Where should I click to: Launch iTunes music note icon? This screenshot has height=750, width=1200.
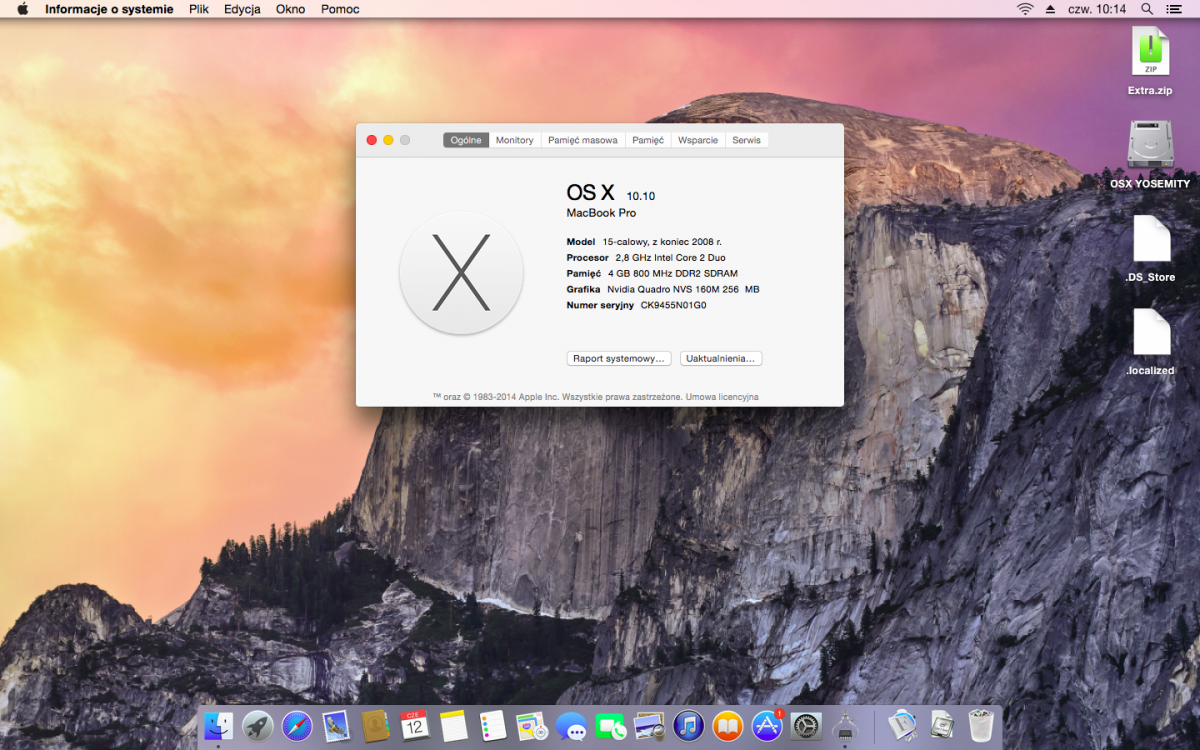pos(688,726)
